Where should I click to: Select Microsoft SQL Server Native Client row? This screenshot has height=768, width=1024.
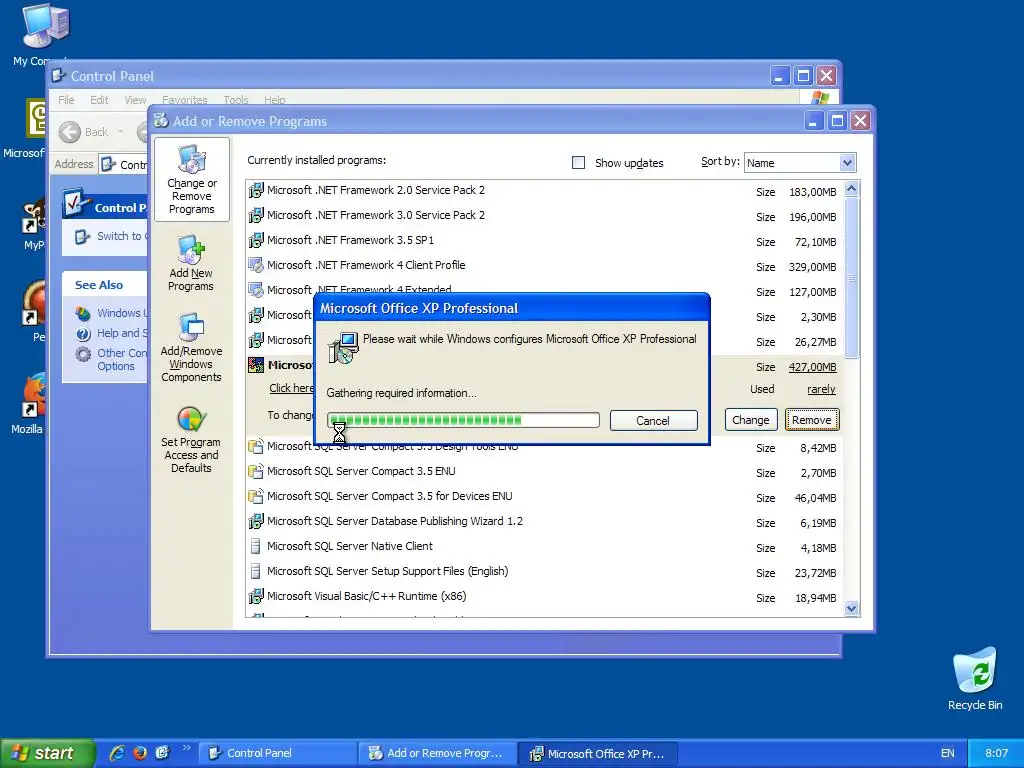tap(545, 547)
